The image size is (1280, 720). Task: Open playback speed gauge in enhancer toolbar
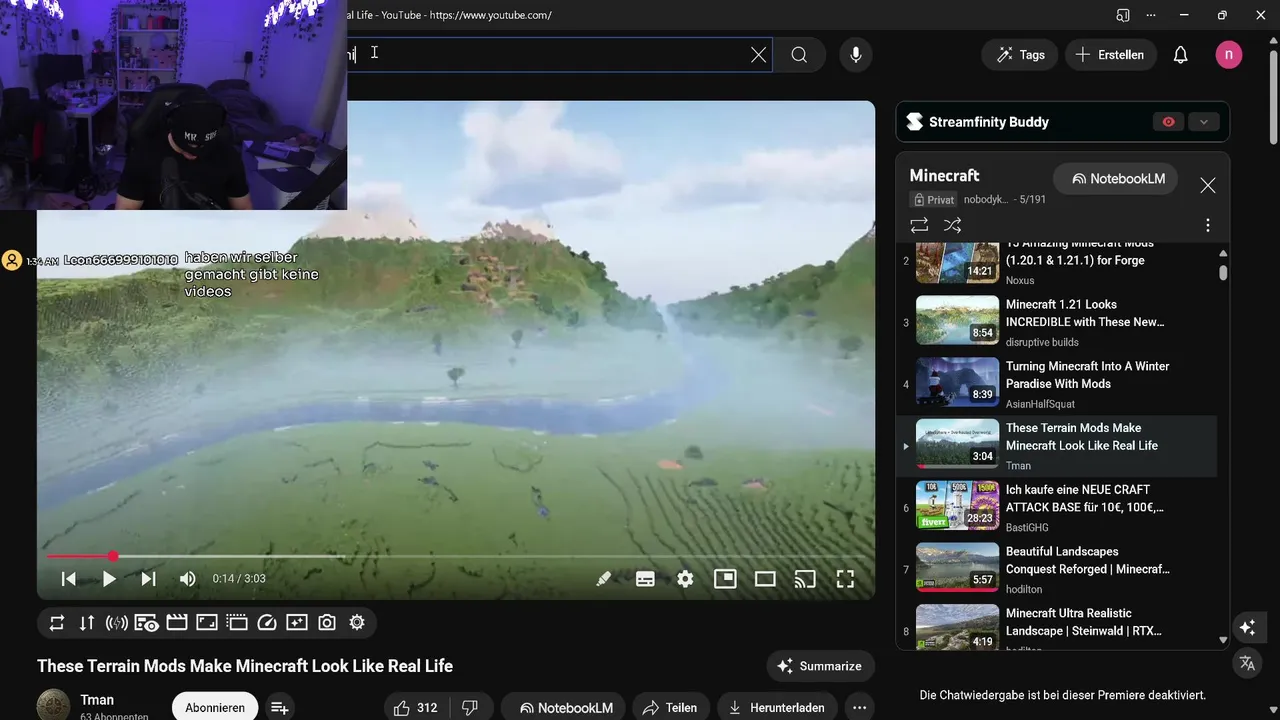point(267,623)
